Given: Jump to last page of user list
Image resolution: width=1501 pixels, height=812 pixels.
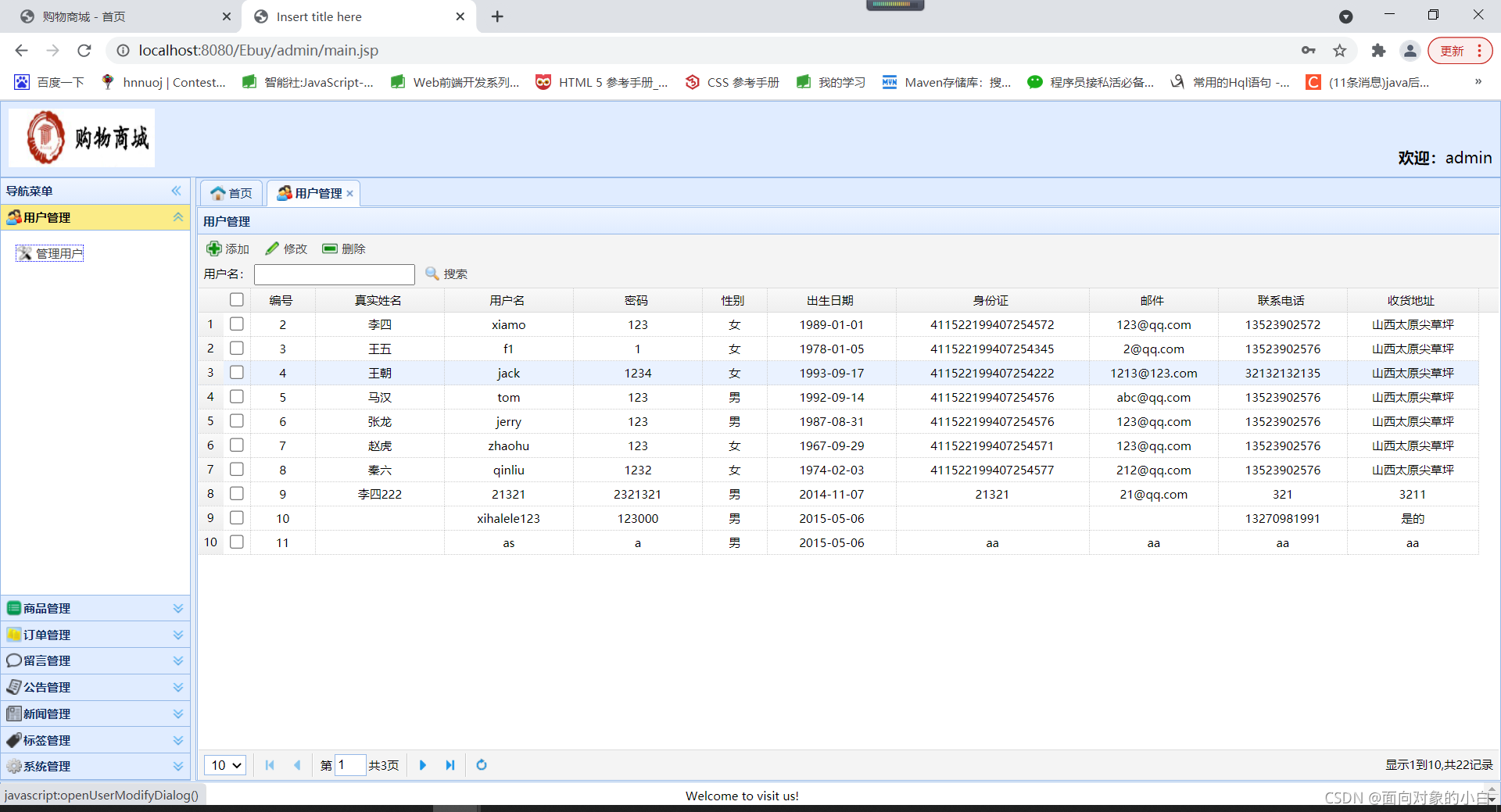Looking at the screenshot, I should click(x=450, y=765).
